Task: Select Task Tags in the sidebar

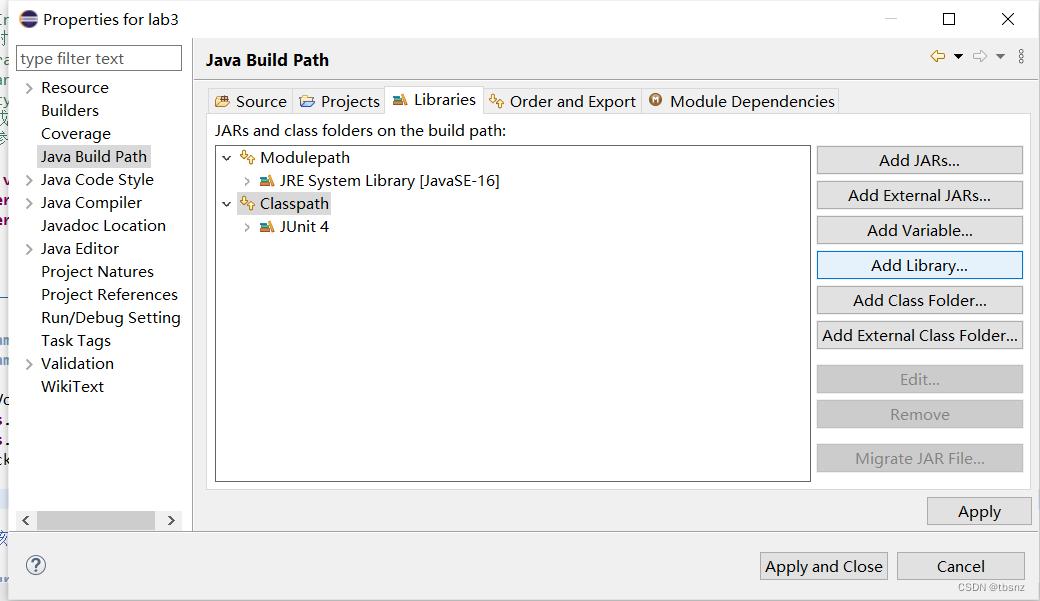Action: (76, 341)
